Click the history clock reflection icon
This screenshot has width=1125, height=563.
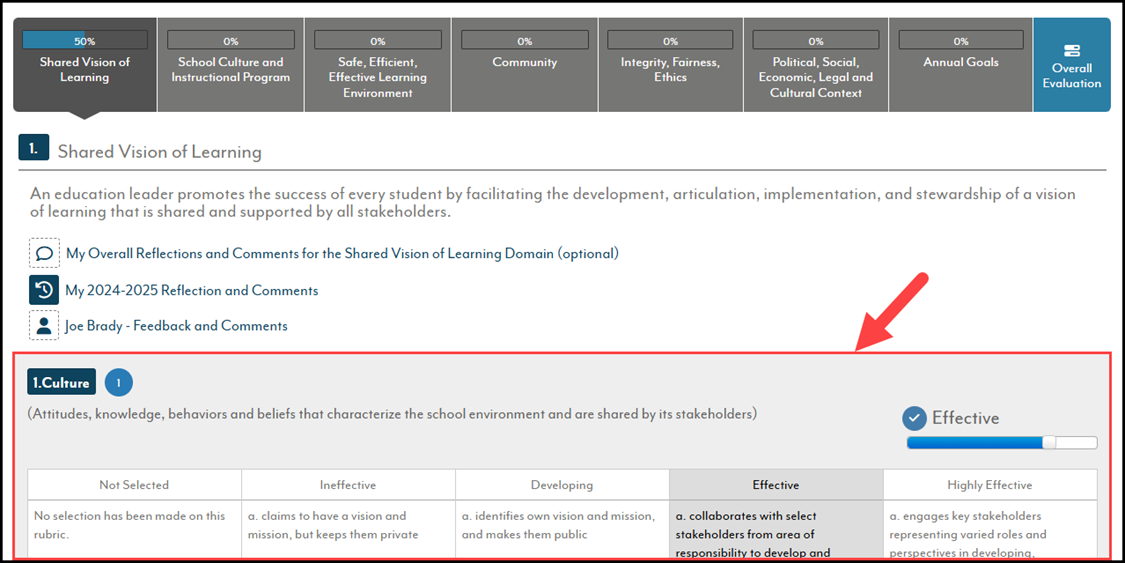click(x=44, y=290)
